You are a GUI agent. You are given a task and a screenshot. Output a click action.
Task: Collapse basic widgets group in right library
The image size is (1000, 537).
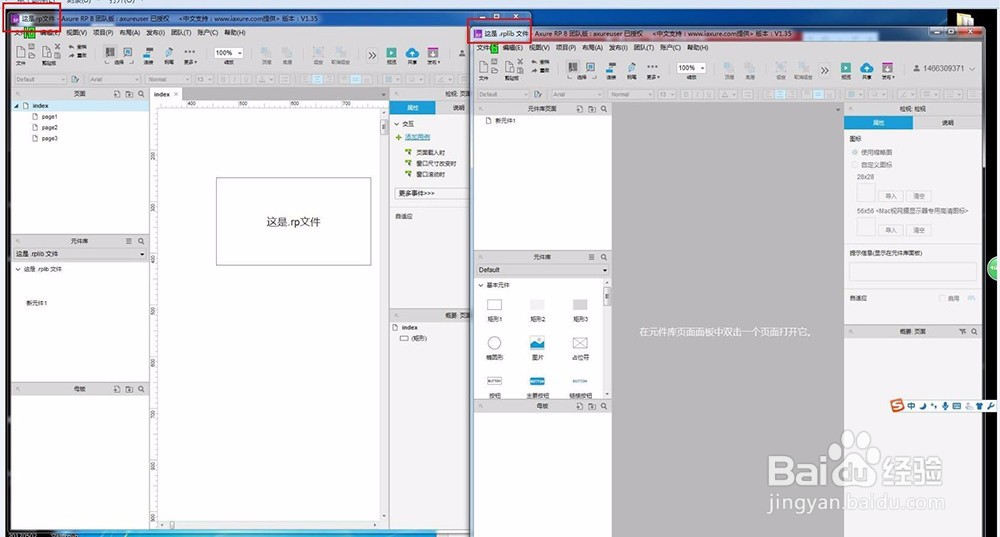point(481,285)
